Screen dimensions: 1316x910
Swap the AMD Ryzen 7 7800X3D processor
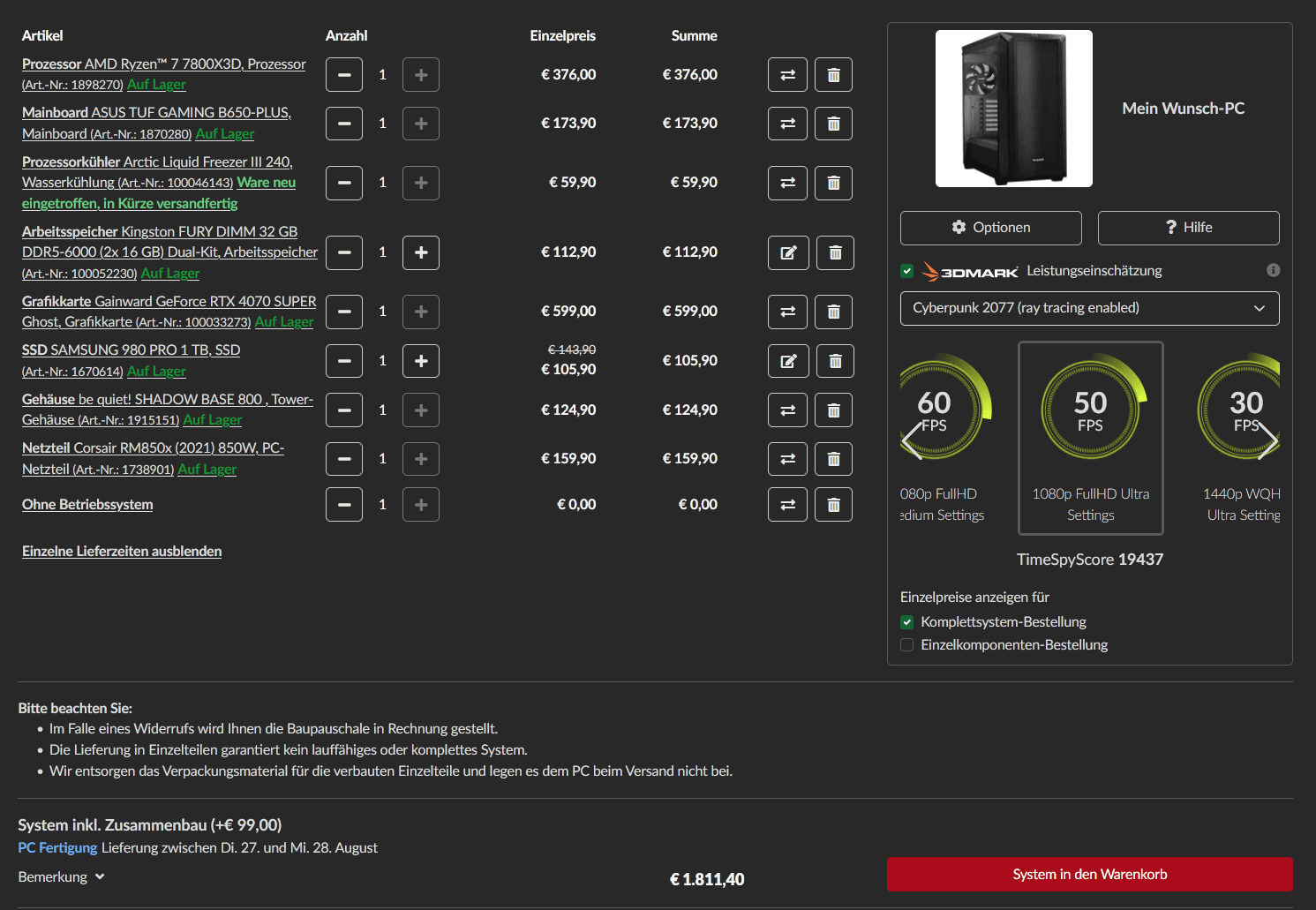pyautogui.click(x=787, y=75)
